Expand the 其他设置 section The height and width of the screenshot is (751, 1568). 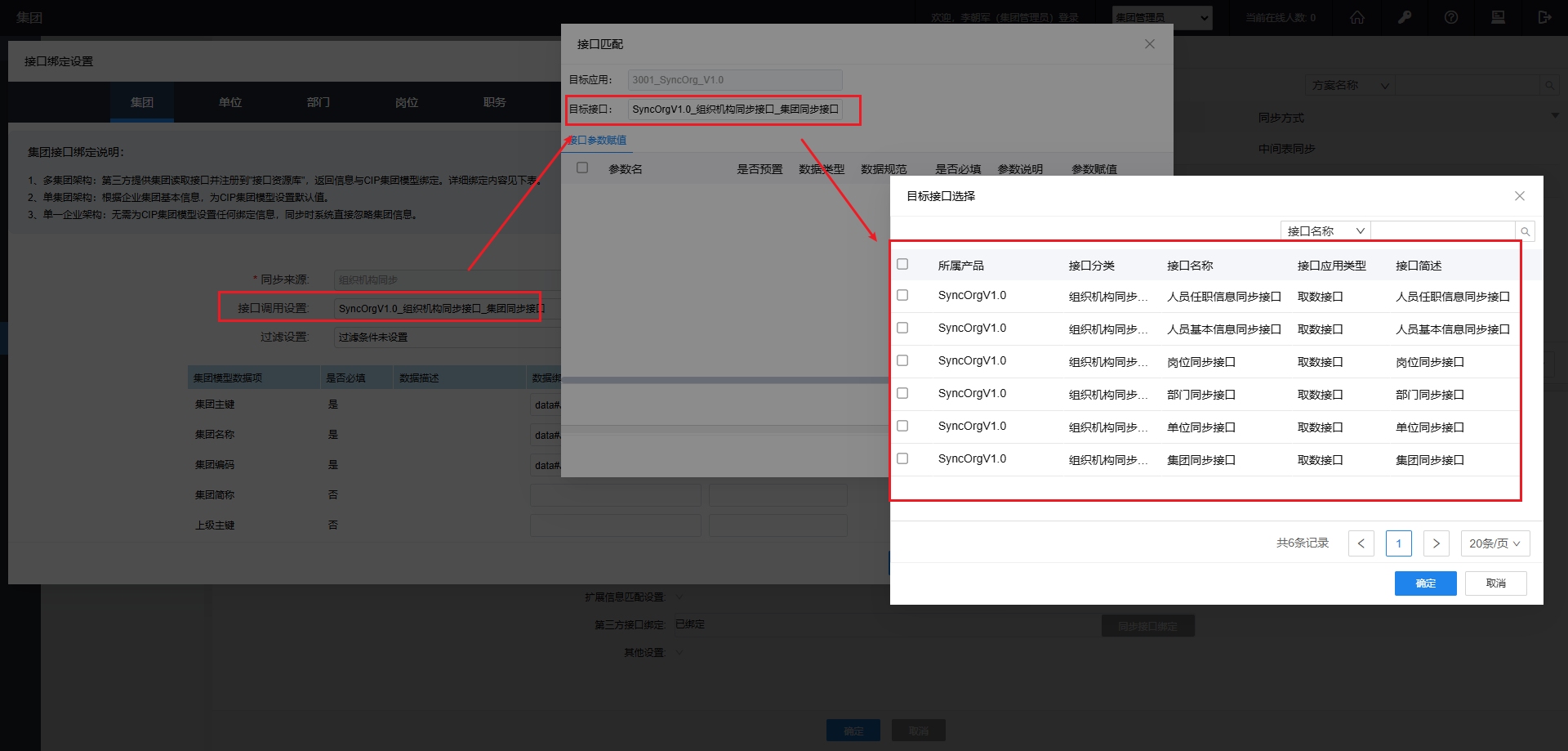(679, 652)
